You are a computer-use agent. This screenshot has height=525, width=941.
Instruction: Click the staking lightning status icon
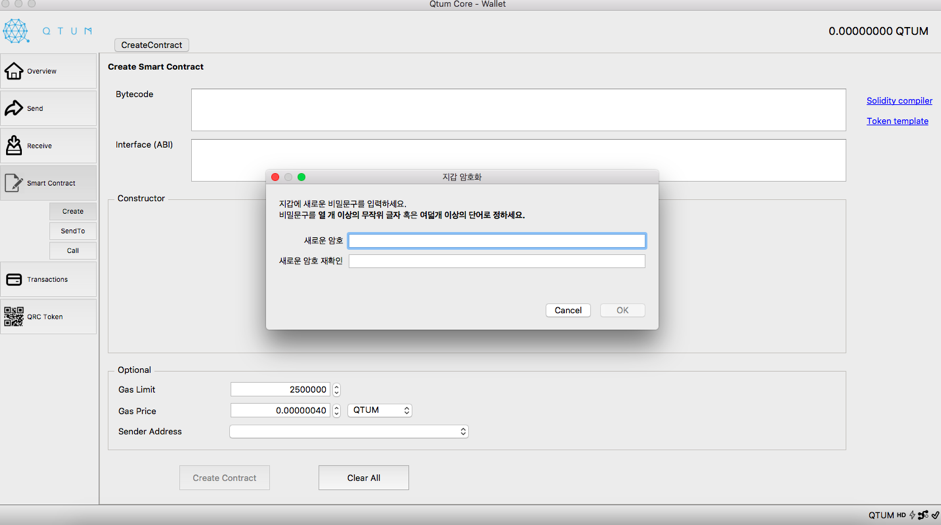pyautogui.click(x=912, y=515)
